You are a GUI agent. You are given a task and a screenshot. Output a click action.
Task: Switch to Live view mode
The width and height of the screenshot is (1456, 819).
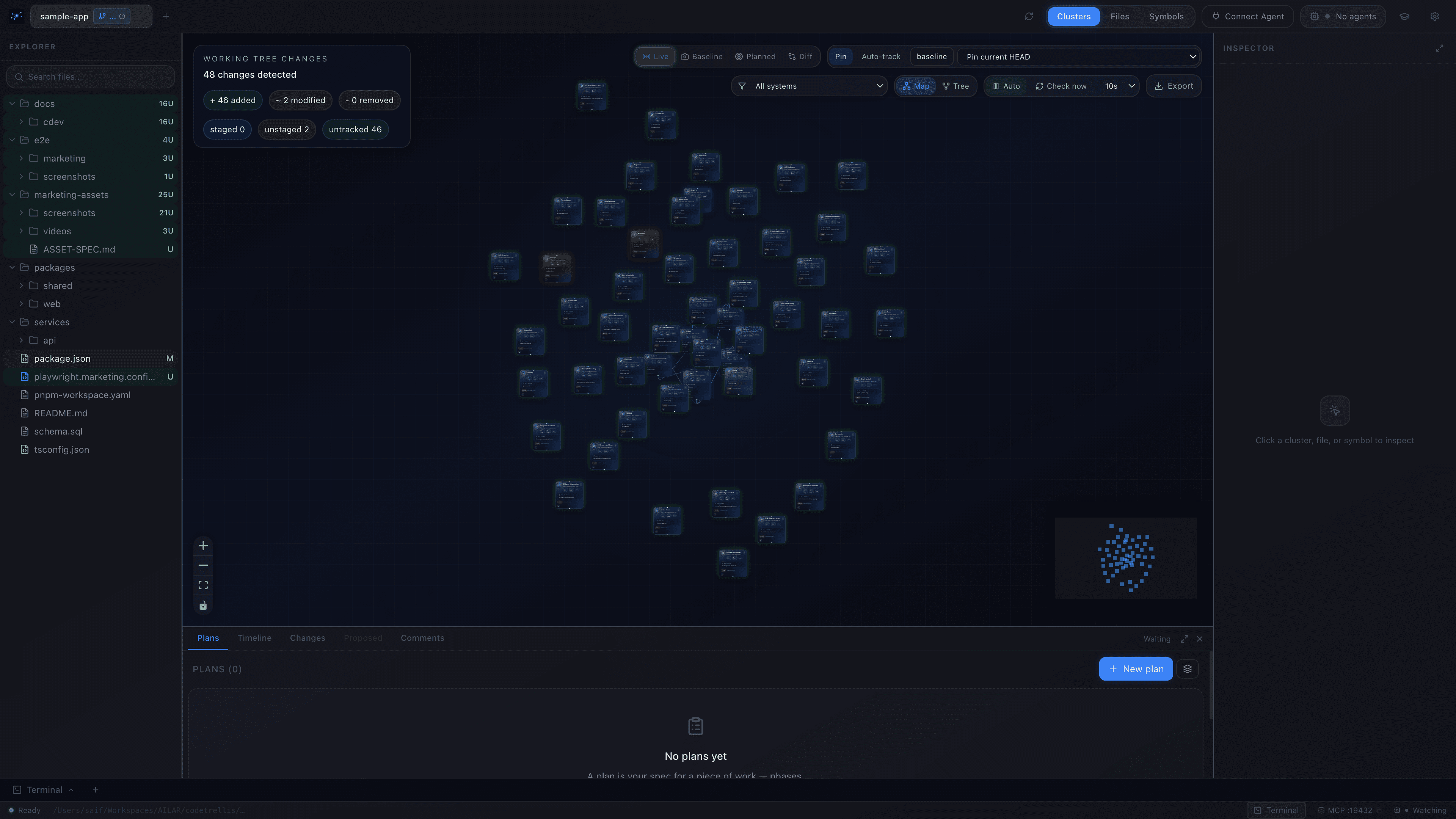(655, 56)
